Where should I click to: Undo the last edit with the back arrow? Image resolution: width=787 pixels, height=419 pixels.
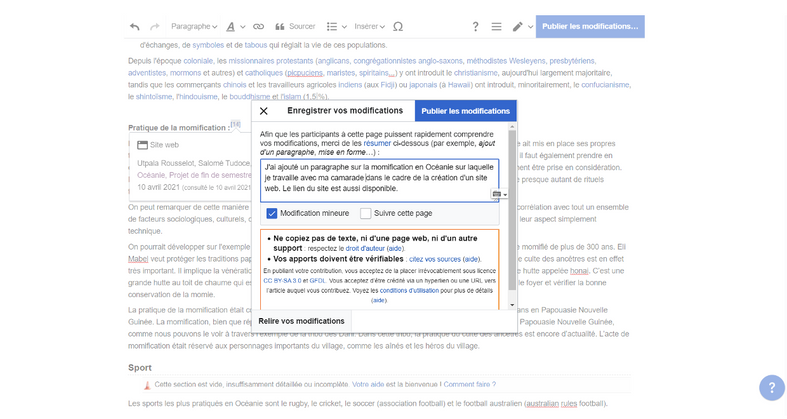pos(135,27)
